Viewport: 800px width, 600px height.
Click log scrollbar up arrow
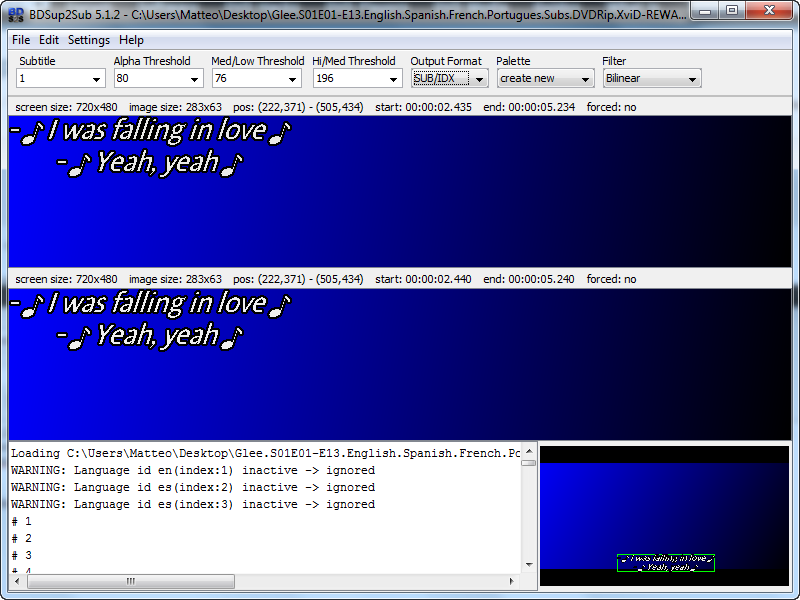click(529, 451)
